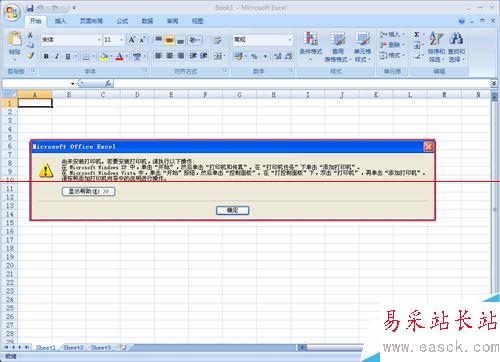Apply accounting number format

pos(239,56)
